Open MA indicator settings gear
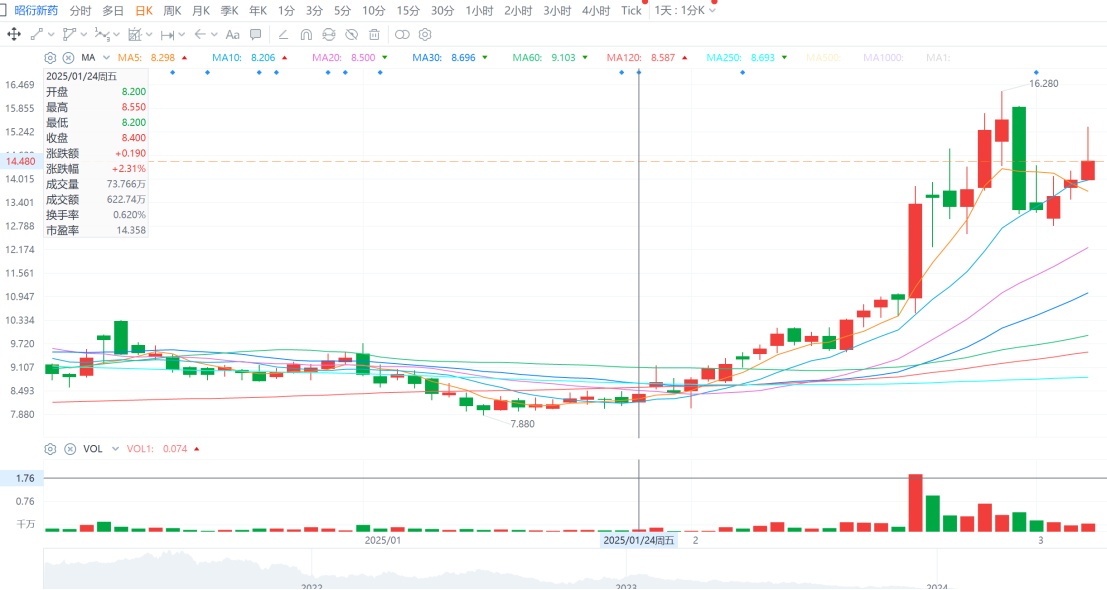Viewport: 1107px width, 590px height. click(50, 58)
